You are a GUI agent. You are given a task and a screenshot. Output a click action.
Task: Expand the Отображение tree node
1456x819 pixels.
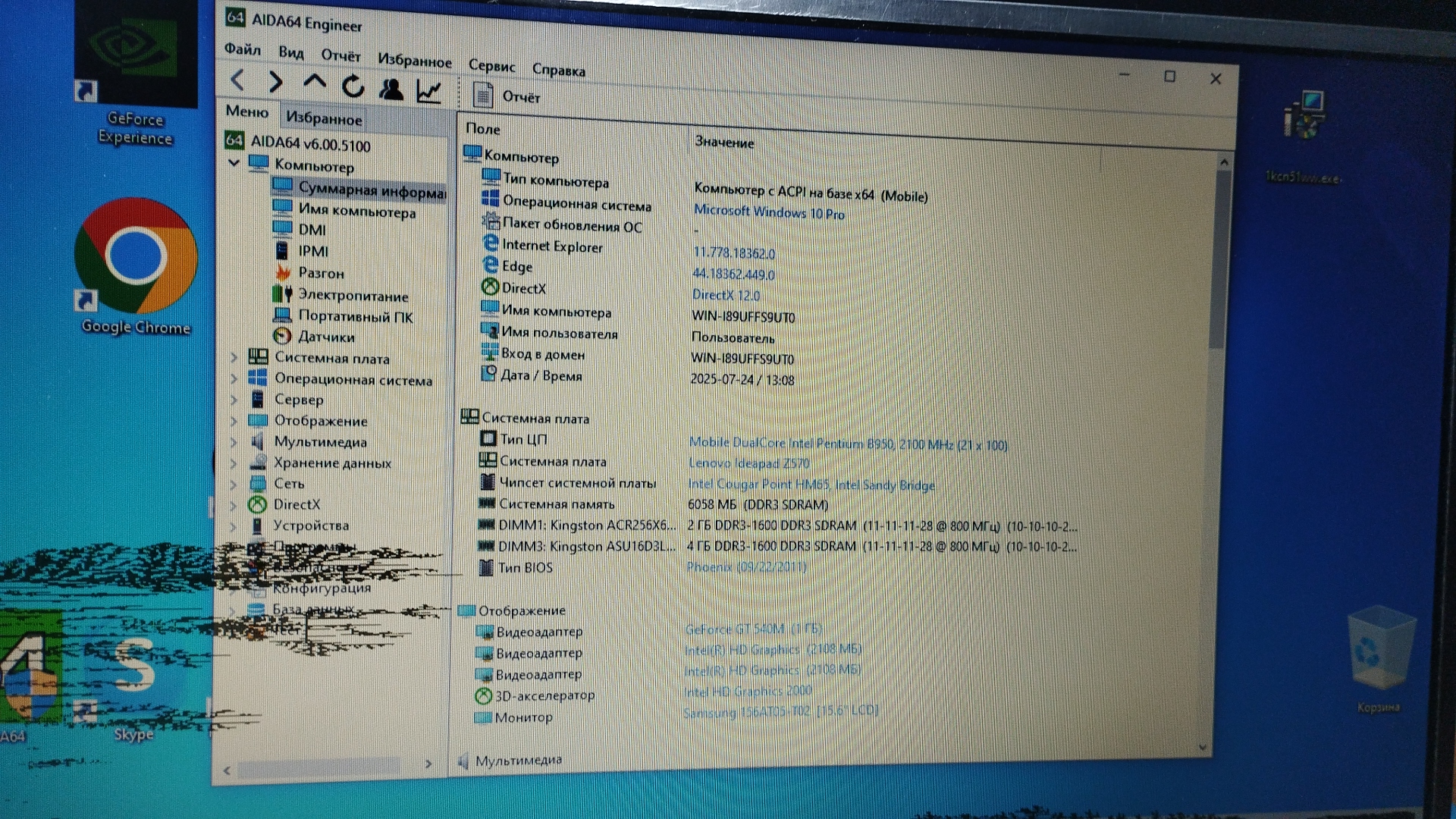(234, 420)
